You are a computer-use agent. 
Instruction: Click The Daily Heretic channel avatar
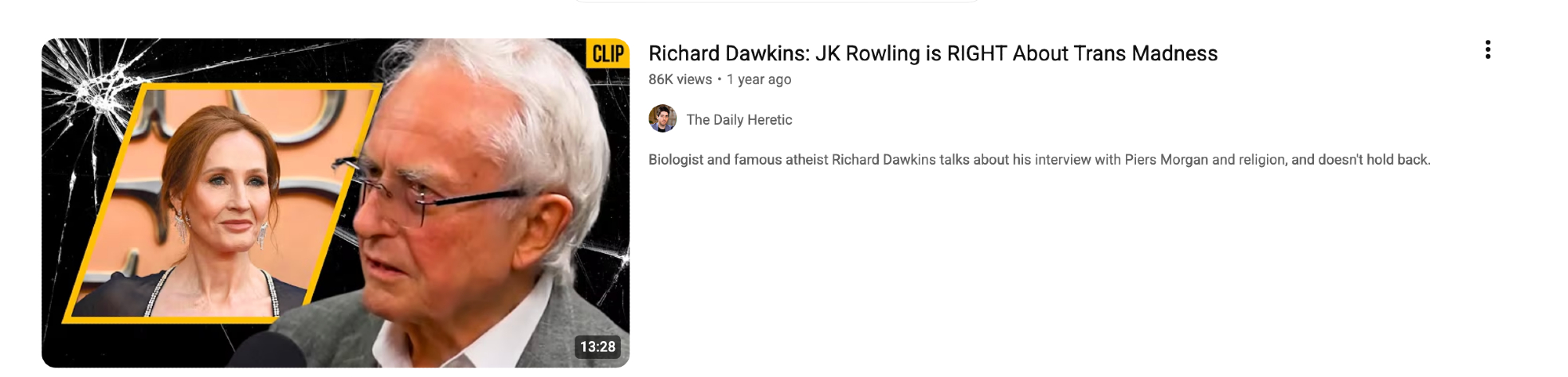[x=662, y=119]
